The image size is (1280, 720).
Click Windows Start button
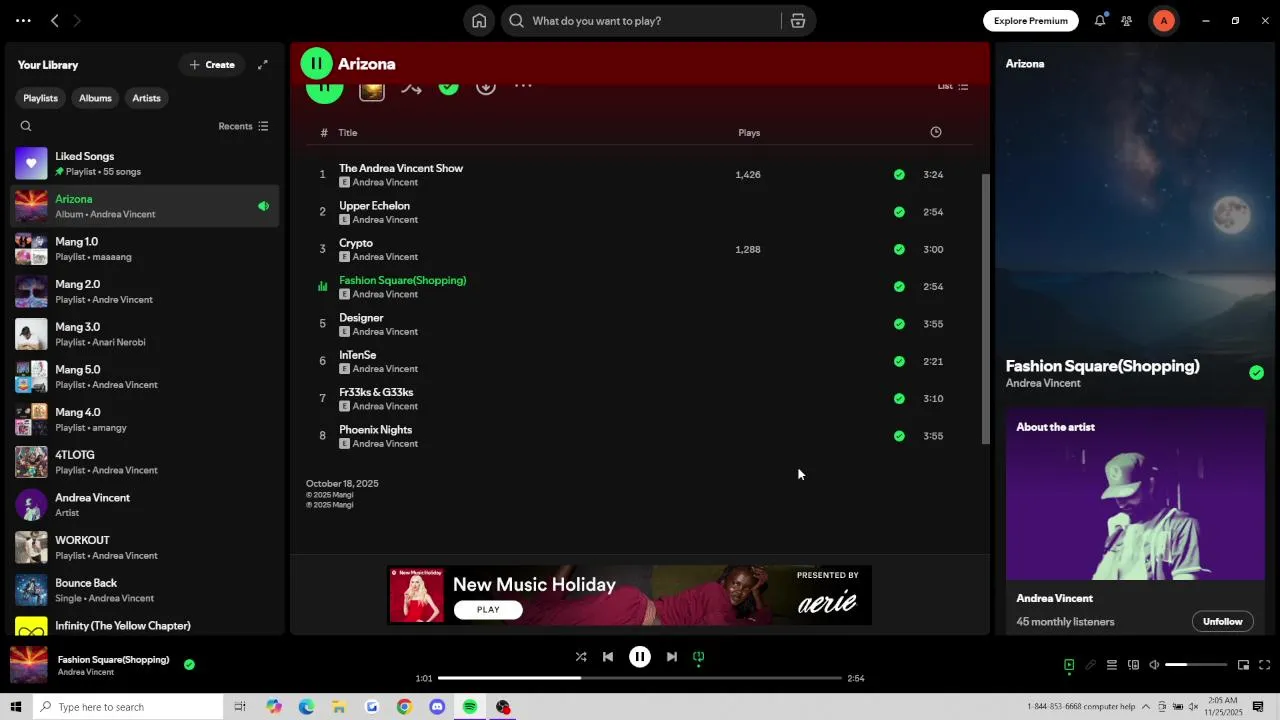tap(16, 707)
